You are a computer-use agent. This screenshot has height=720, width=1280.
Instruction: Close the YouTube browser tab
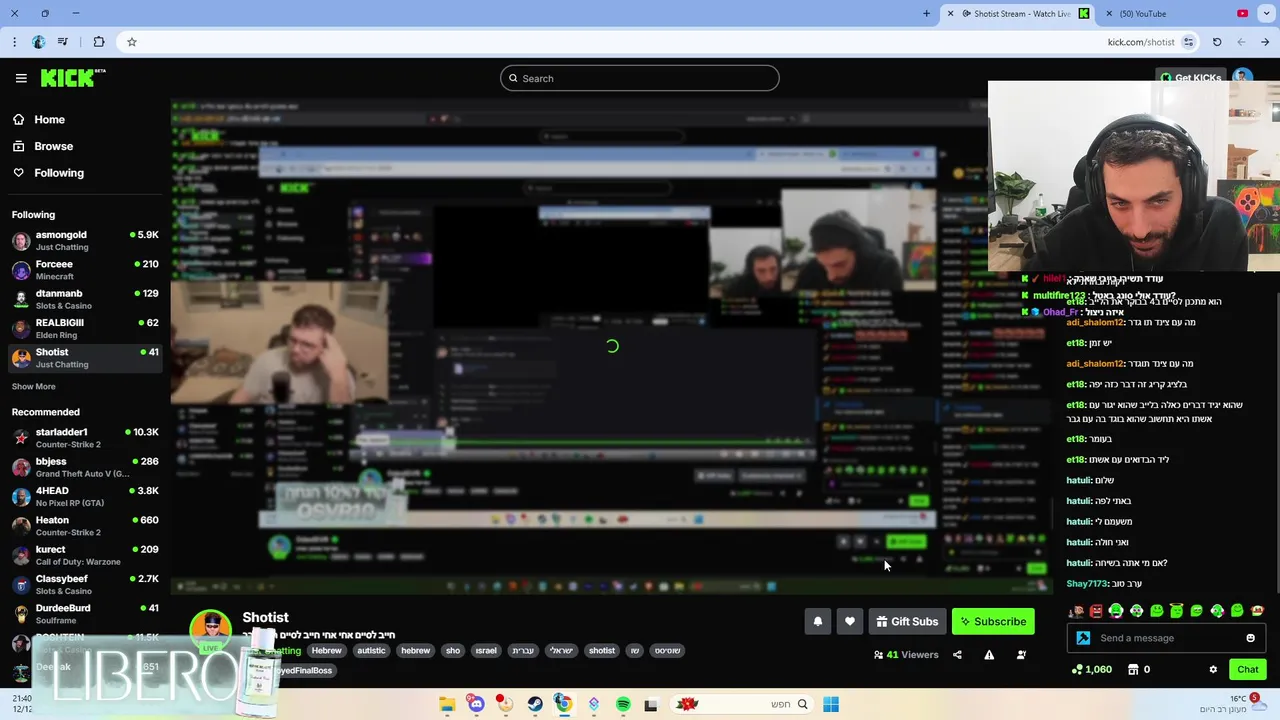click(1110, 14)
